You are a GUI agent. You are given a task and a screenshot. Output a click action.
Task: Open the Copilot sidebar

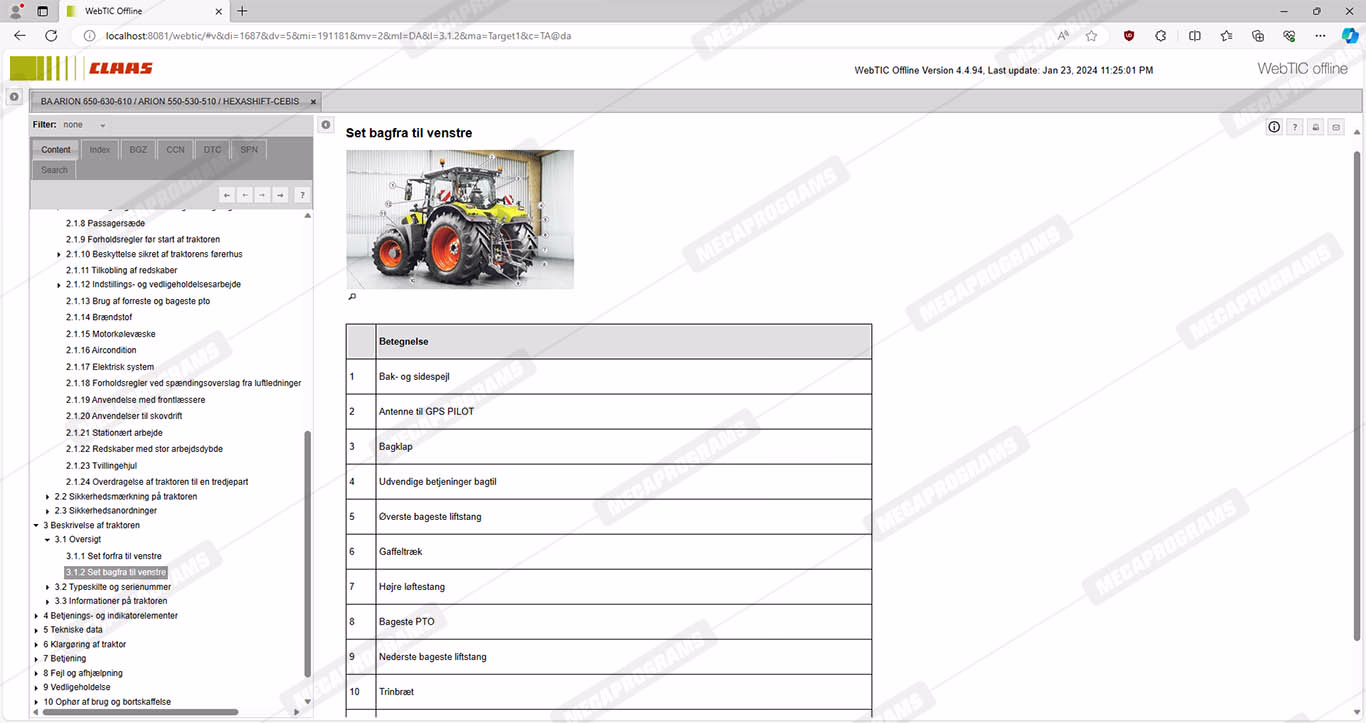pos(1350,35)
